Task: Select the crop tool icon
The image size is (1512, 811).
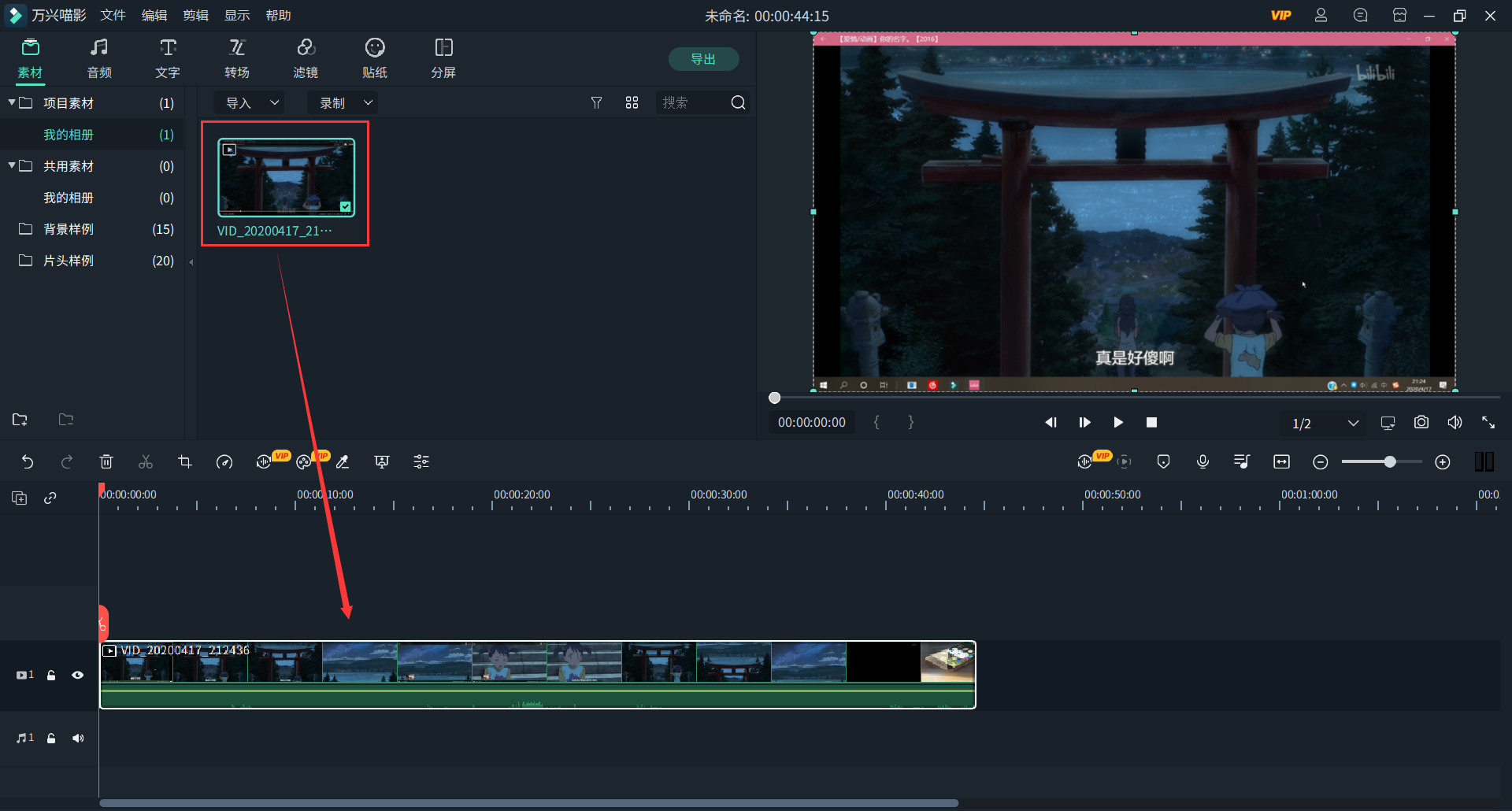Action: click(185, 462)
